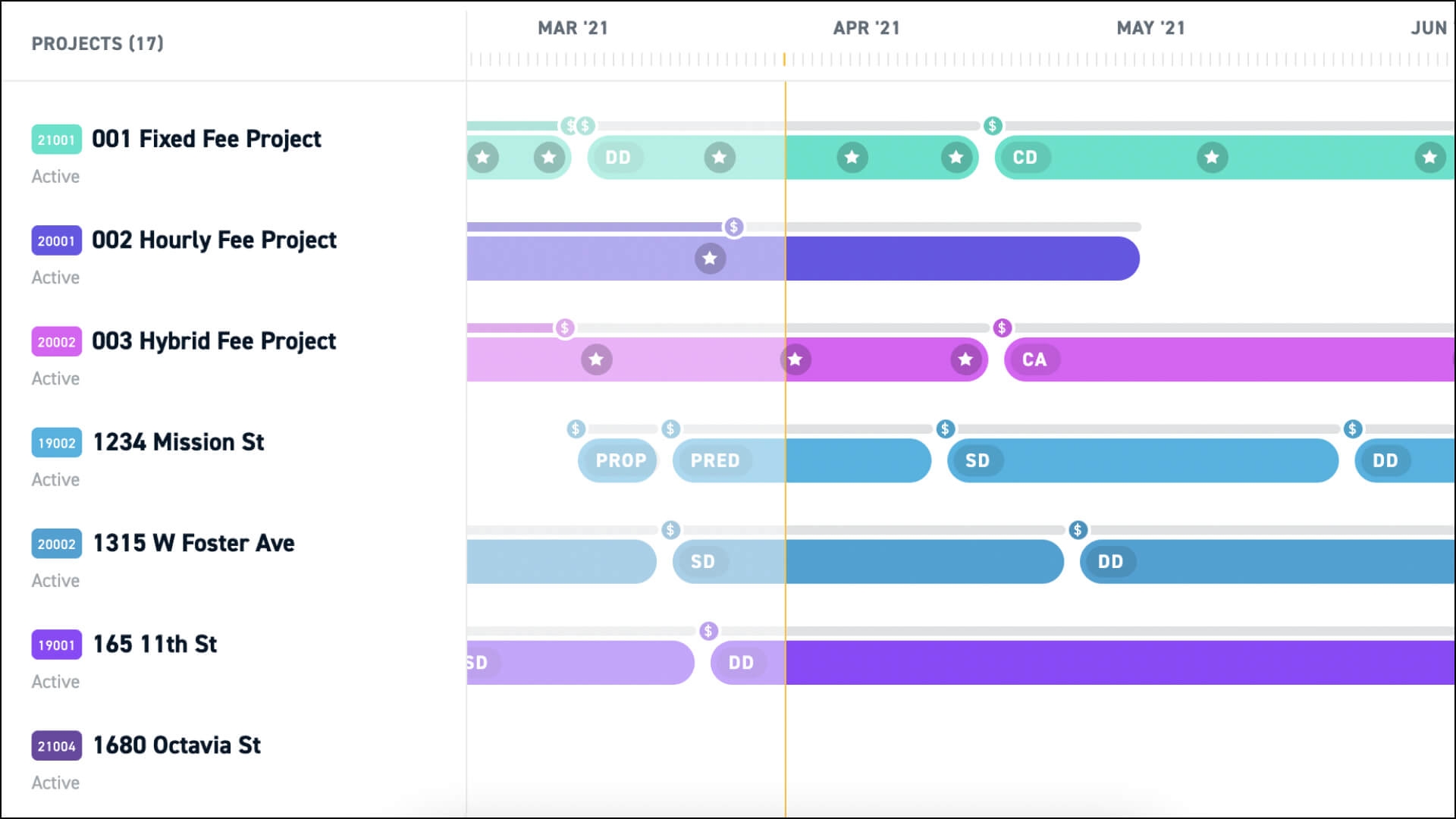Click the PROJECTS (17) column header
1456x819 pixels.
click(97, 43)
